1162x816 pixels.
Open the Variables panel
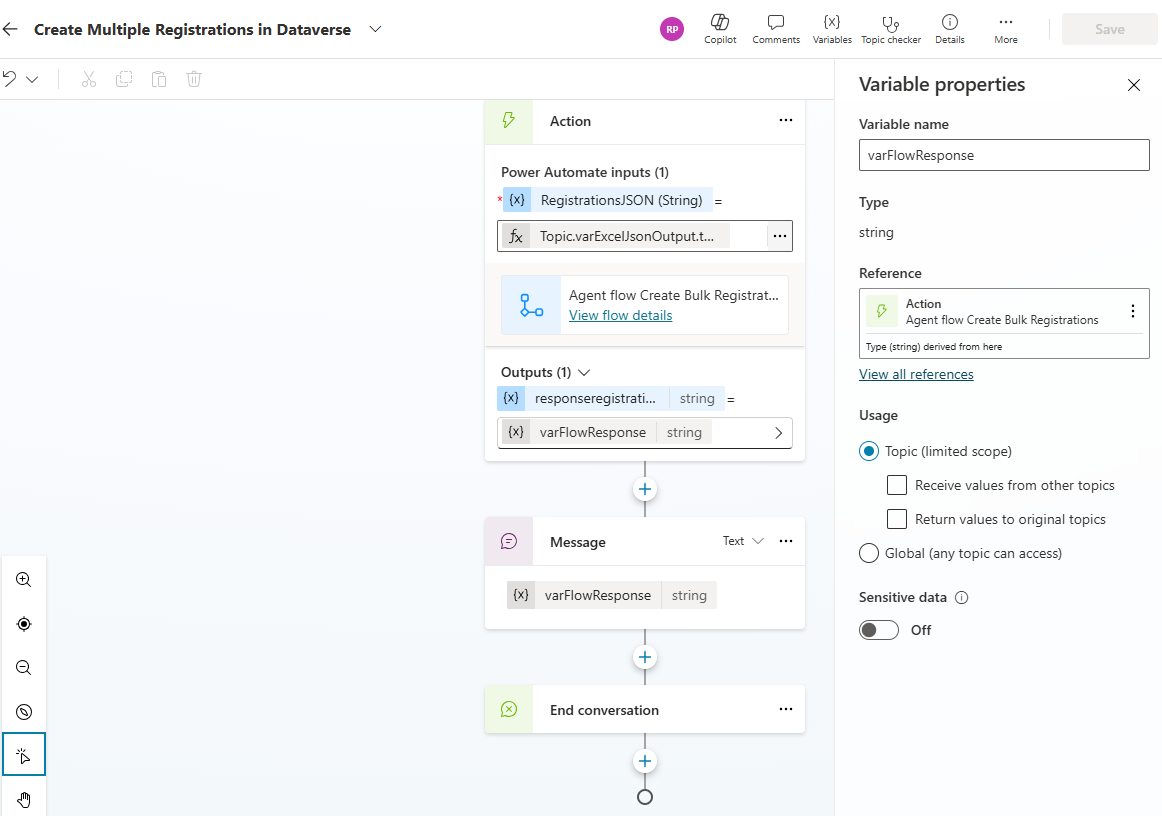(x=831, y=23)
